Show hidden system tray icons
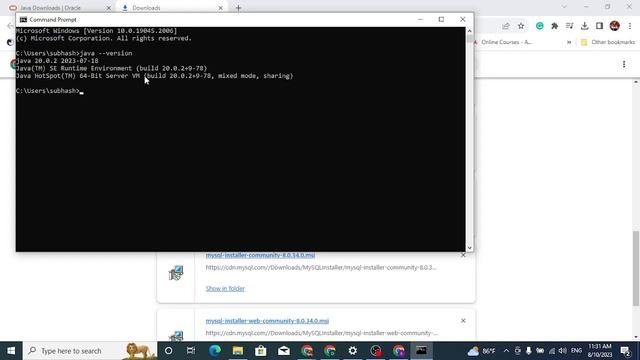Image resolution: width=640 pixels, height=360 pixels. click(506, 351)
